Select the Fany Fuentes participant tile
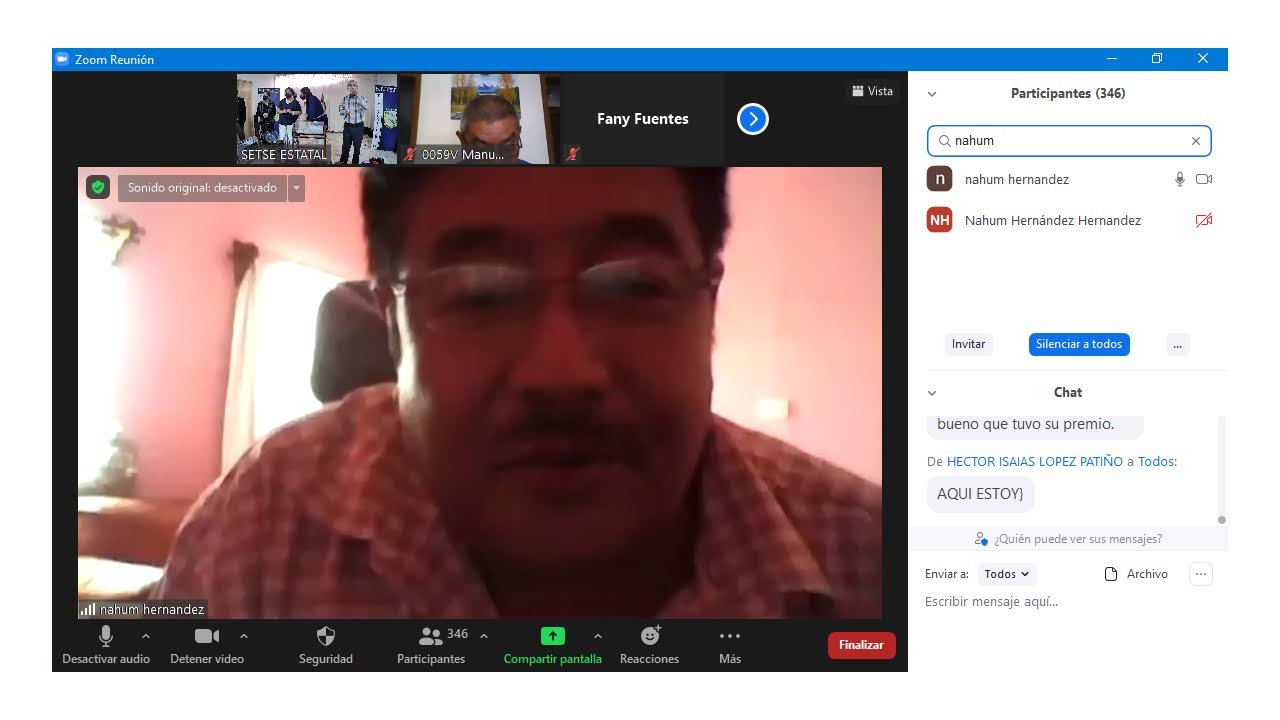This screenshot has width=1280, height=720. (x=643, y=119)
